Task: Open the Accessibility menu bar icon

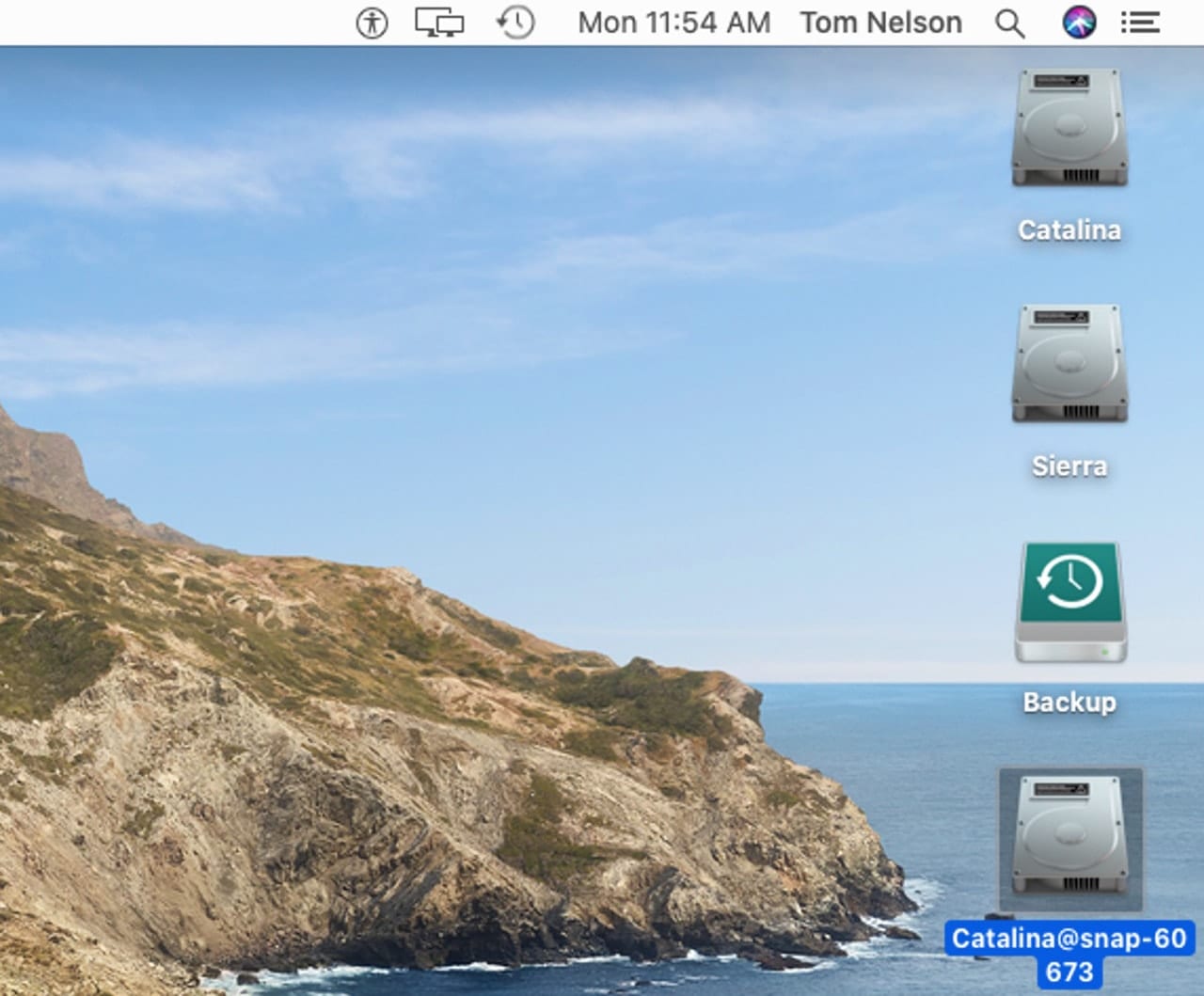Action: click(x=372, y=23)
